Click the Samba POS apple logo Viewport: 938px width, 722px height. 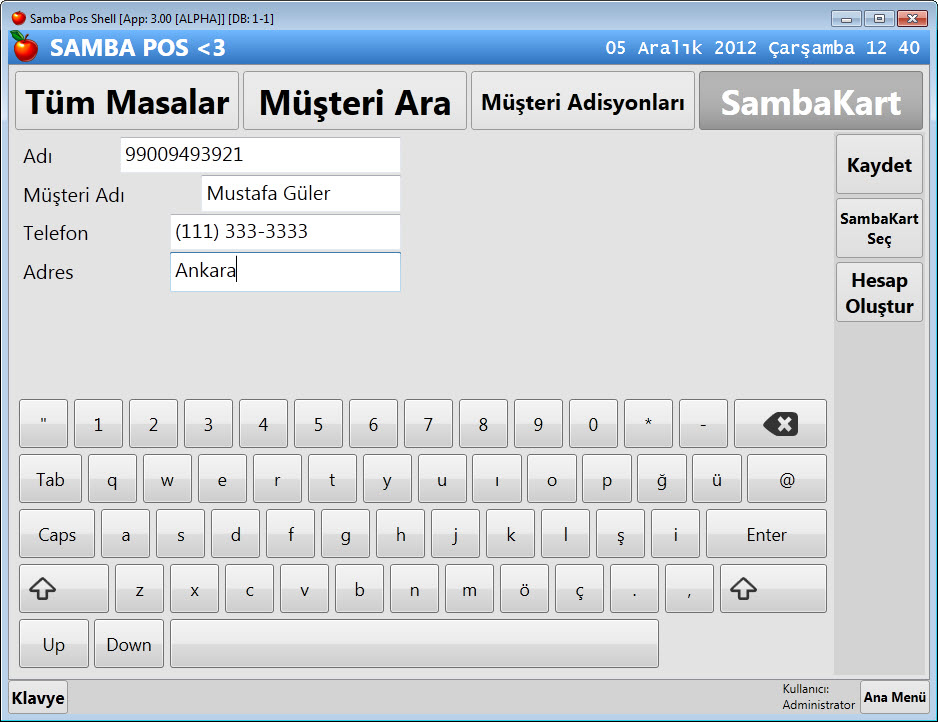tap(24, 47)
